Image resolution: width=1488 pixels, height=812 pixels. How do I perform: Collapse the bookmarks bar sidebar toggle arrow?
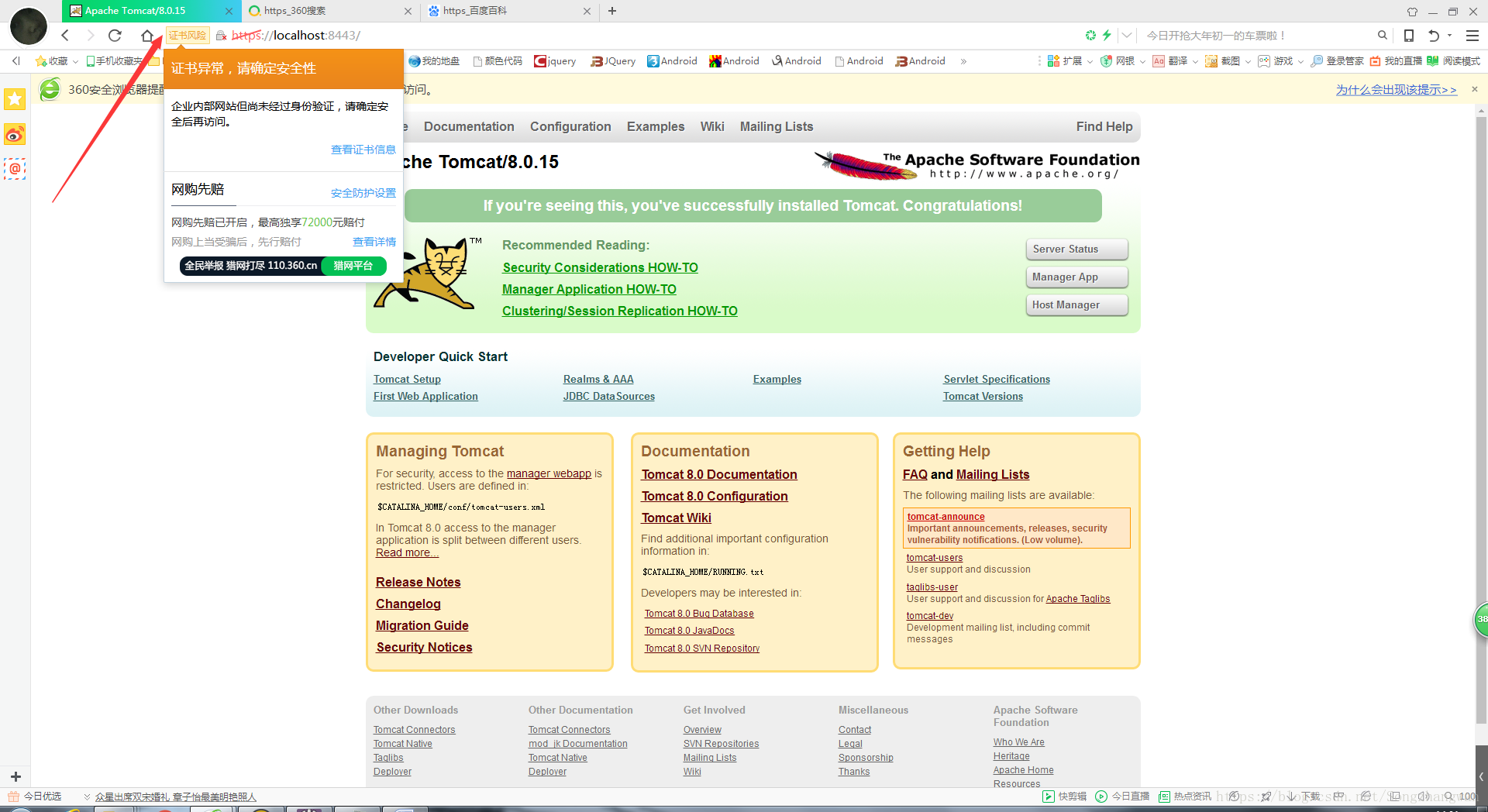(x=15, y=61)
